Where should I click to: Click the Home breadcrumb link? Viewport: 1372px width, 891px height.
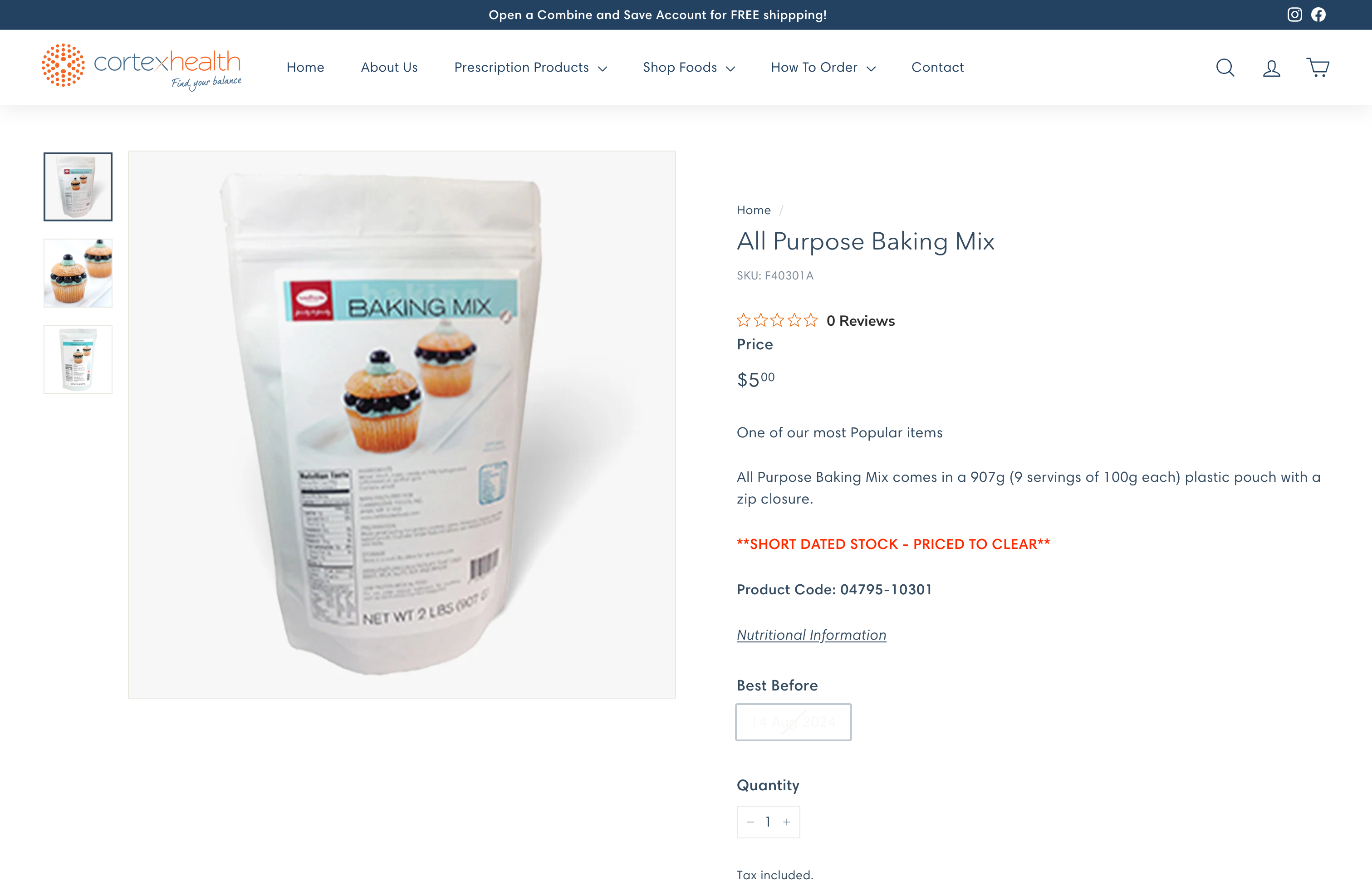(x=754, y=211)
